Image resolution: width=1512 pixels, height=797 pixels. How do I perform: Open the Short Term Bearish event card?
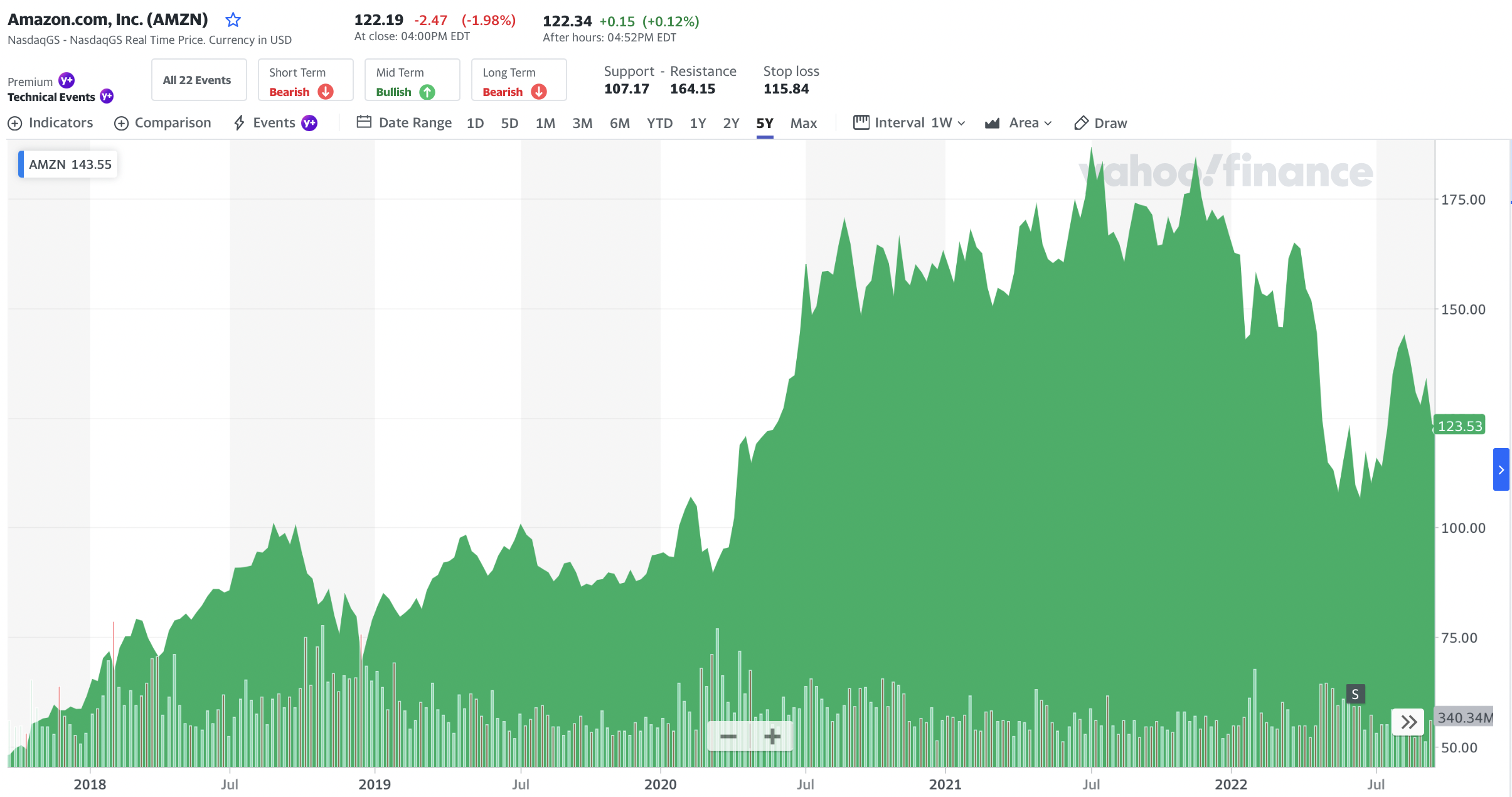306,80
